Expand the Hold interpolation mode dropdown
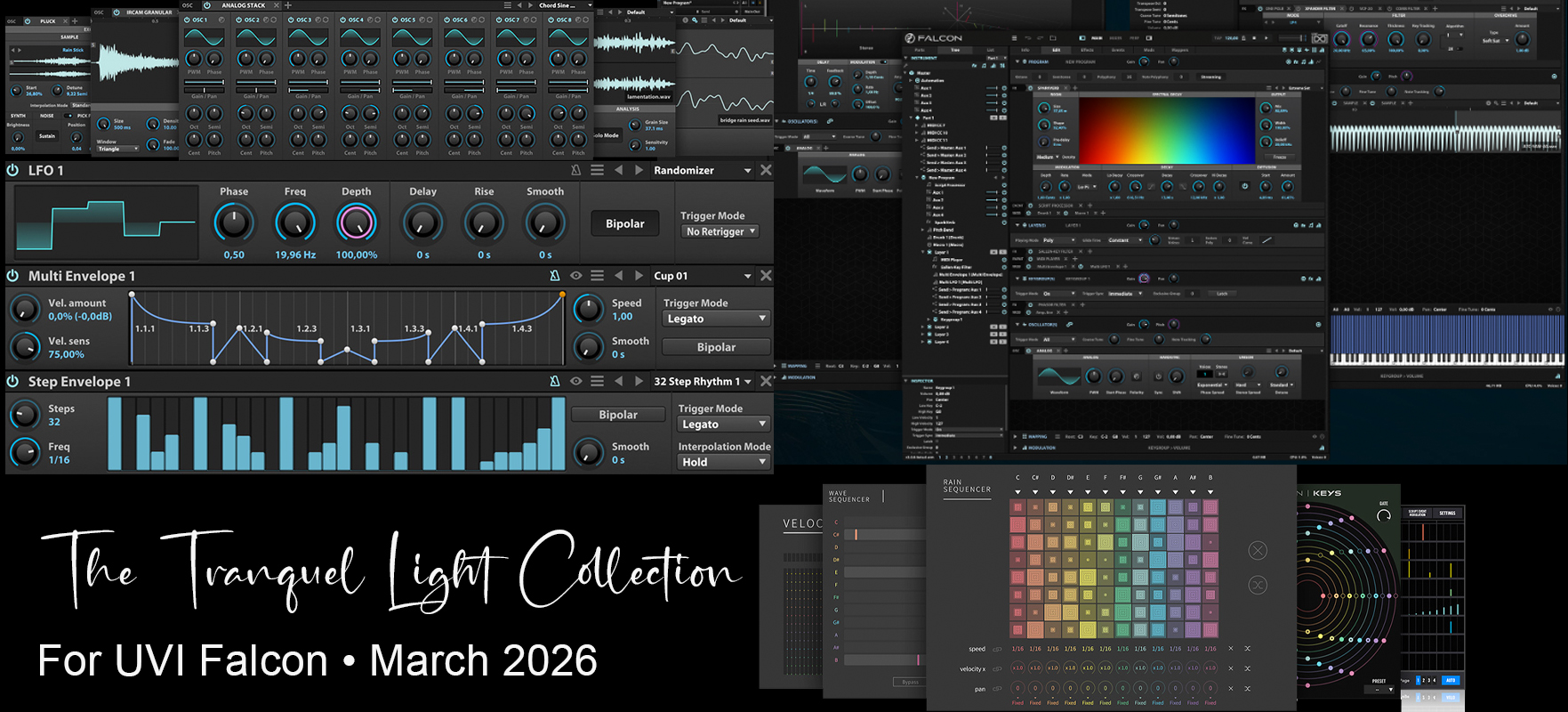Viewport: 1568px width, 712px height. [724, 462]
